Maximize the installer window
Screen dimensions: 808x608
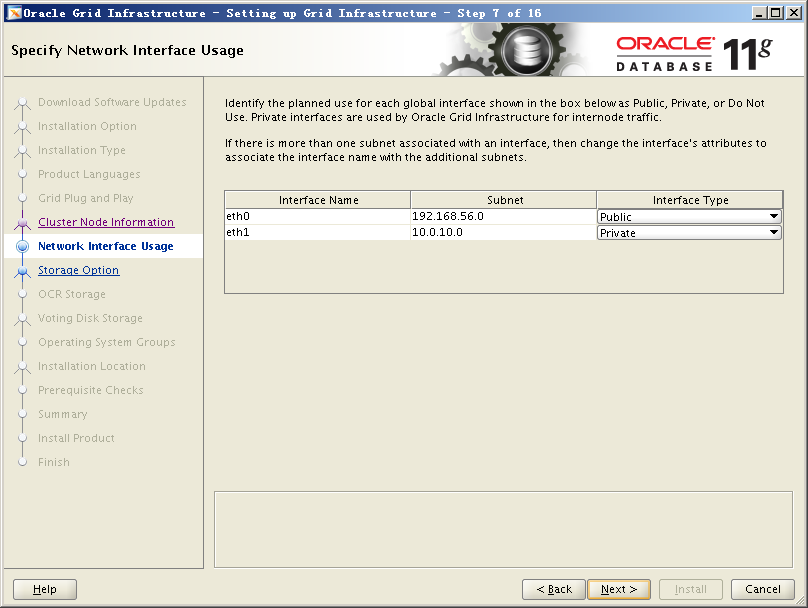click(776, 13)
